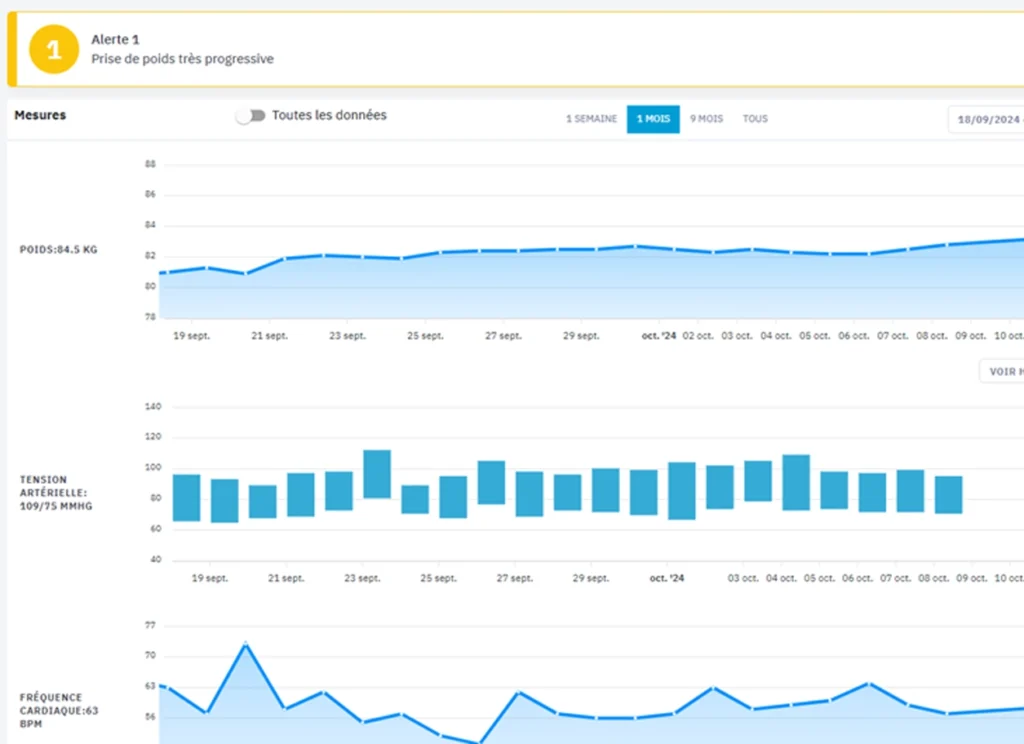Click the first bar in blood pressure chart
The width and height of the screenshot is (1024, 744).
point(187,497)
